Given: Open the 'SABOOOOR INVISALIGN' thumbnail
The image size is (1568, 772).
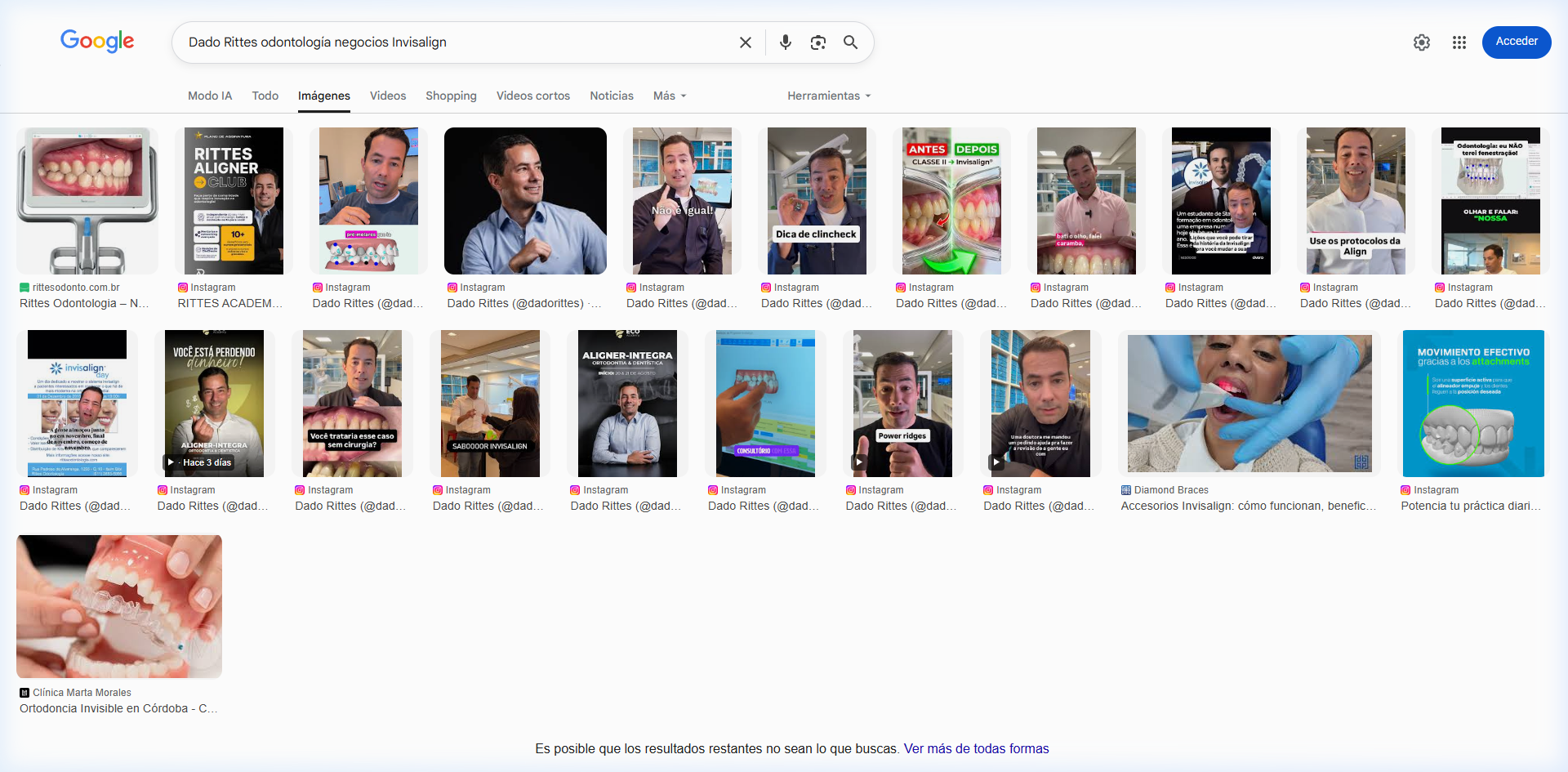Looking at the screenshot, I should tap(490, 404).
